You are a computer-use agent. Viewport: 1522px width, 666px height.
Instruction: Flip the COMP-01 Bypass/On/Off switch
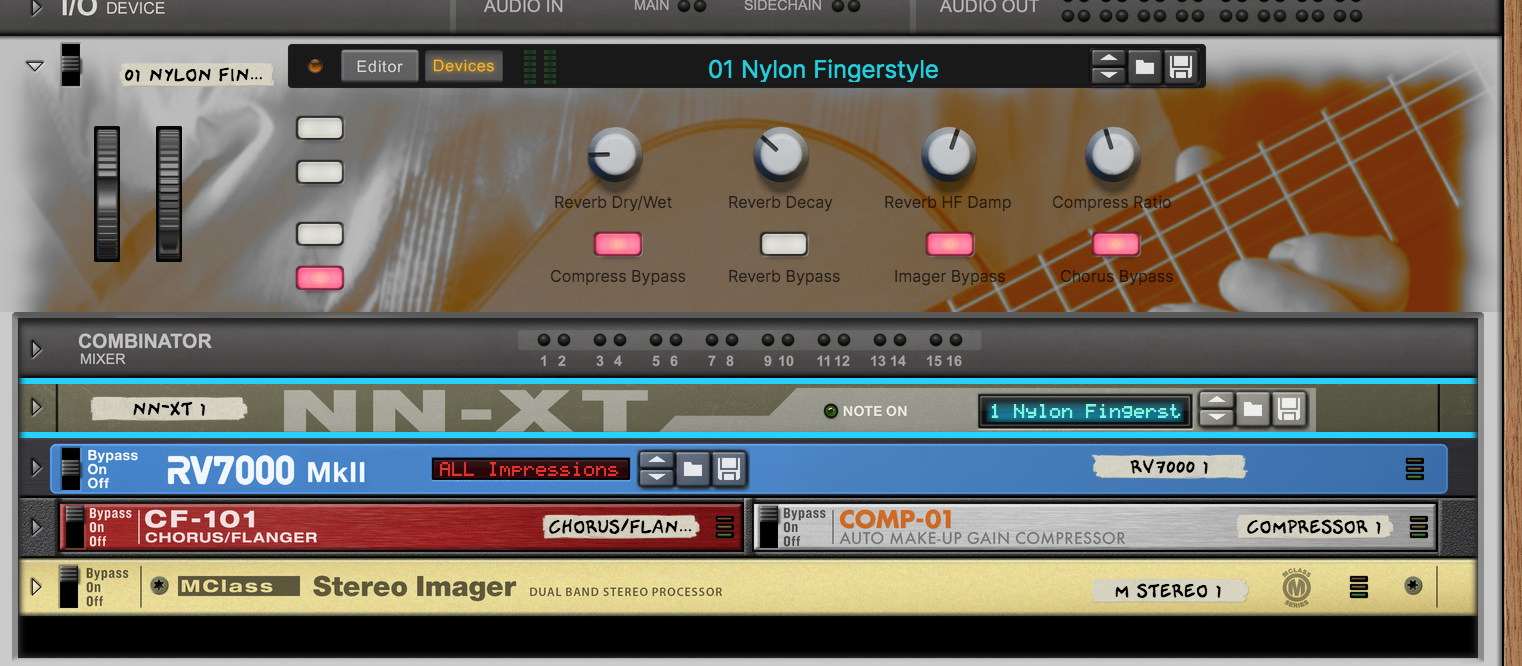tap(768, 527)
